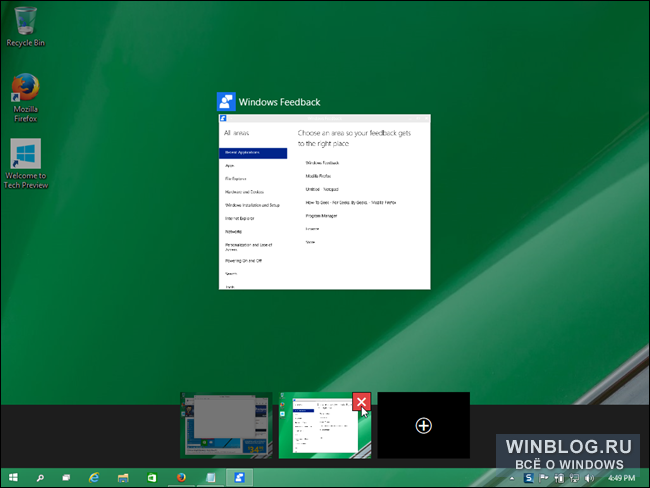Toggle Task View from the taskbar

tap(66, 478)
